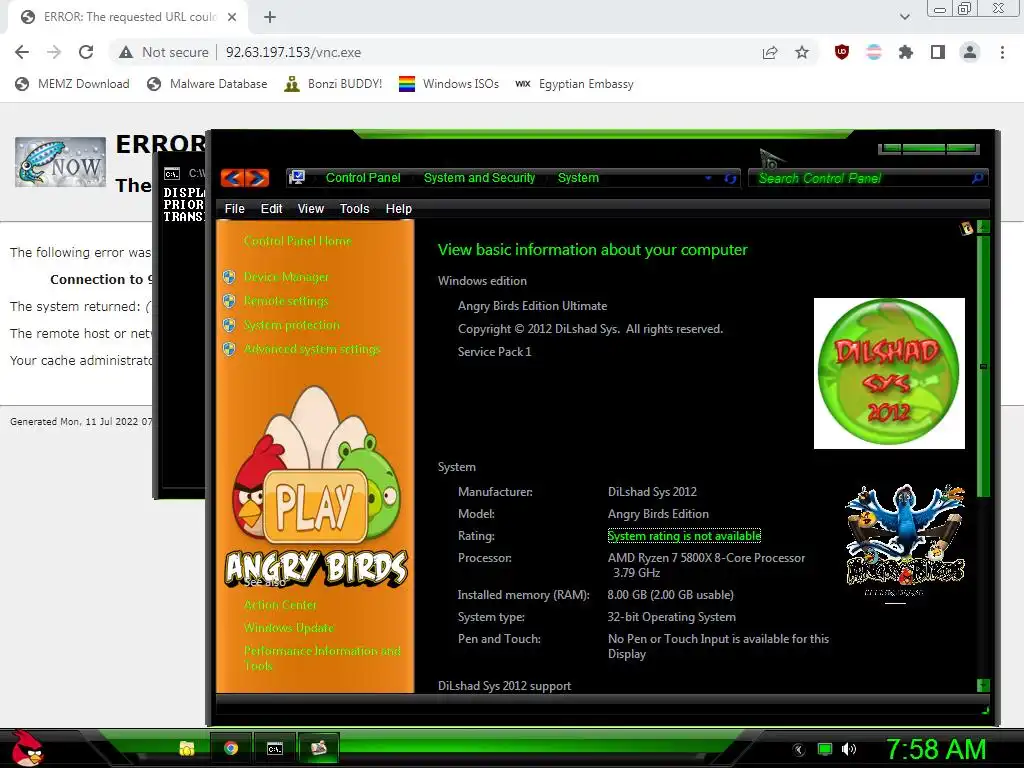Open uBlock Origin extension icon
The width and height of the screenshot is (1024, 768).
pyautogui.click(x=842, y=52)
